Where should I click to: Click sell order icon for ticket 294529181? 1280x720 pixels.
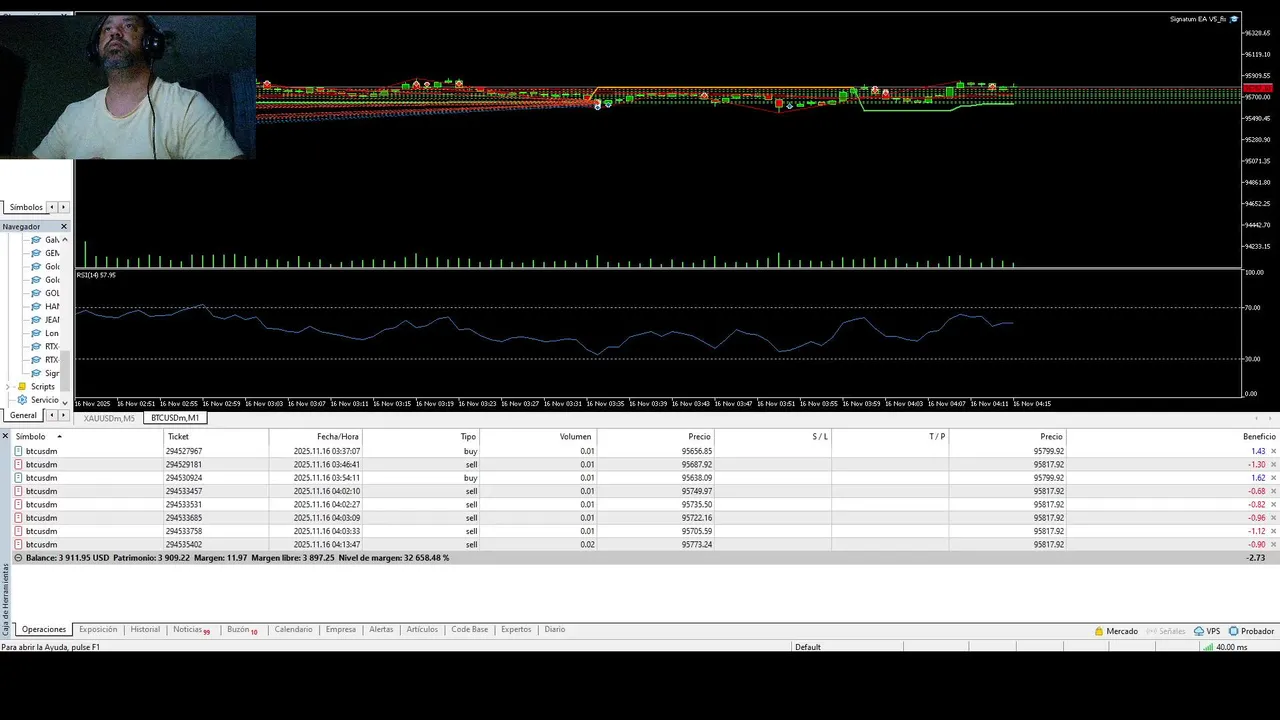(19, 464)
